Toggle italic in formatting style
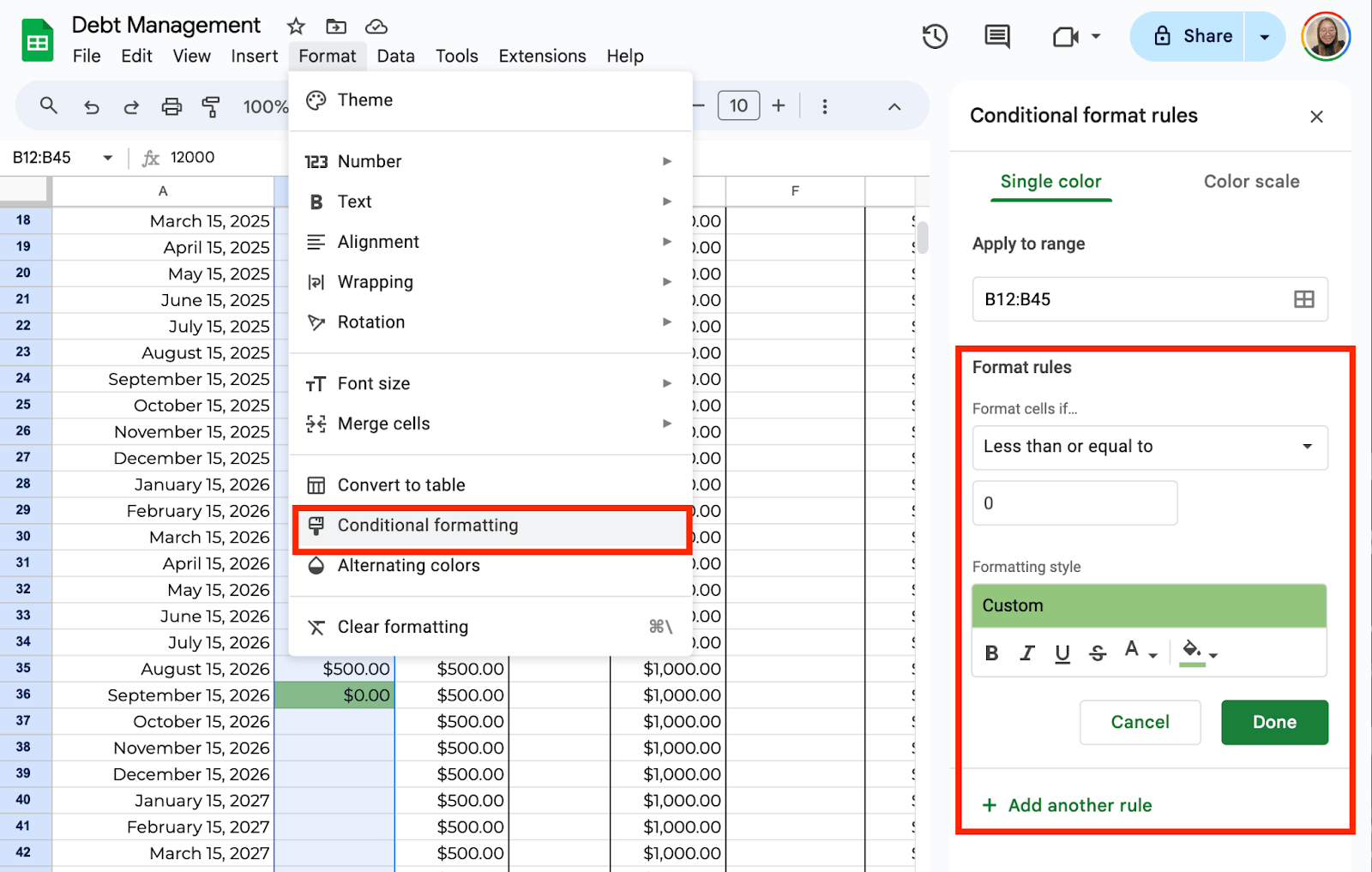 pos(1027,653)
